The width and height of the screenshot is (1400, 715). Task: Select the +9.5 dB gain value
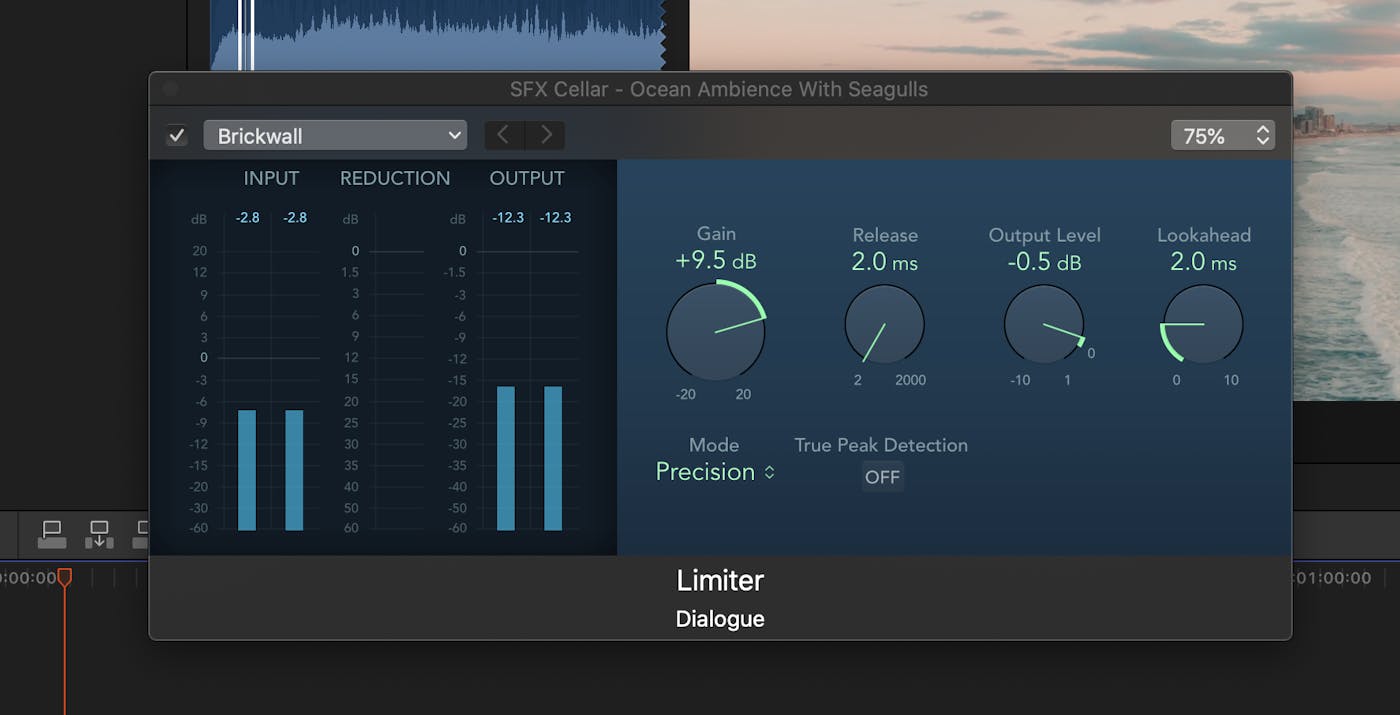(x=716, y=261)
